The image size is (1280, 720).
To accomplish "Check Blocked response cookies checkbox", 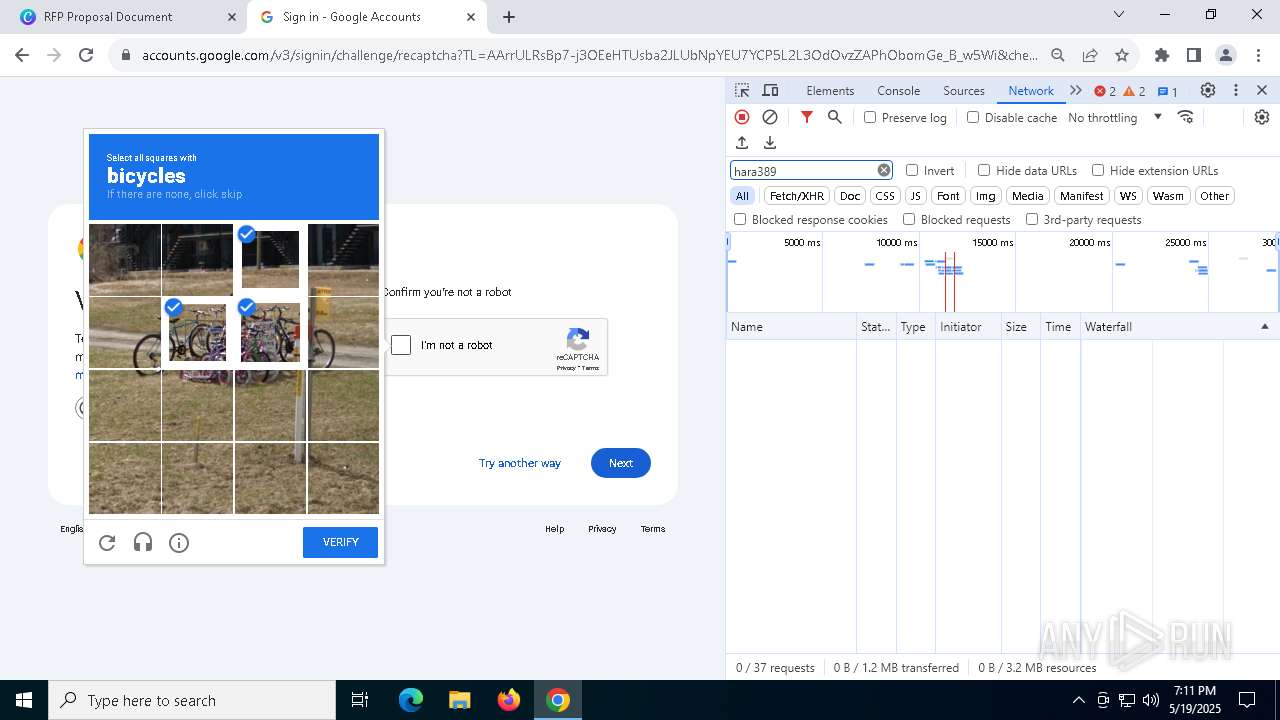I will [740, 219].
